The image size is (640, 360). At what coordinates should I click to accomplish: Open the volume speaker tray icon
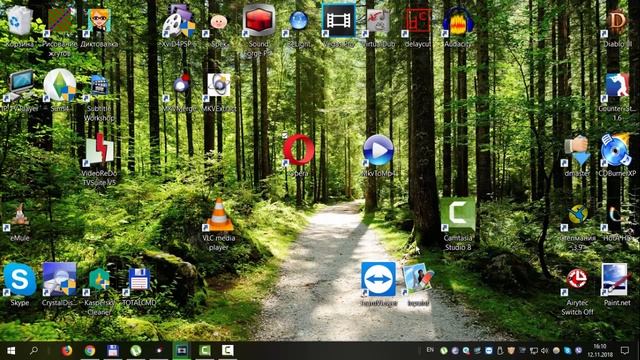[x=544, y=351]
